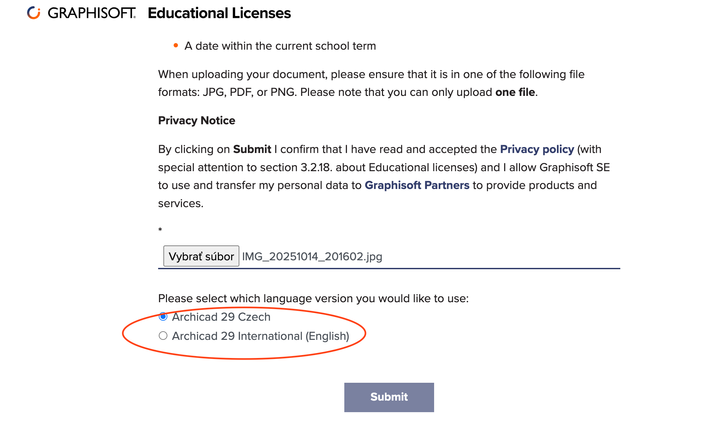Image resolution: width=719 pixels, height=444 pixels.
Task: Click bold Submit word in the privacy paragraph
Action: (252, 149)
